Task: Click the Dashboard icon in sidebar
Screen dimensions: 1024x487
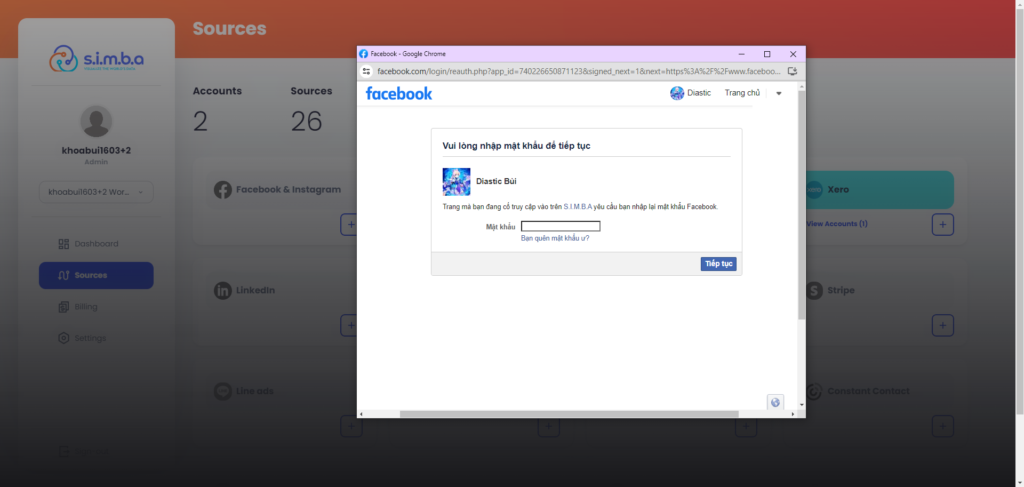Action: click(64, 244)
